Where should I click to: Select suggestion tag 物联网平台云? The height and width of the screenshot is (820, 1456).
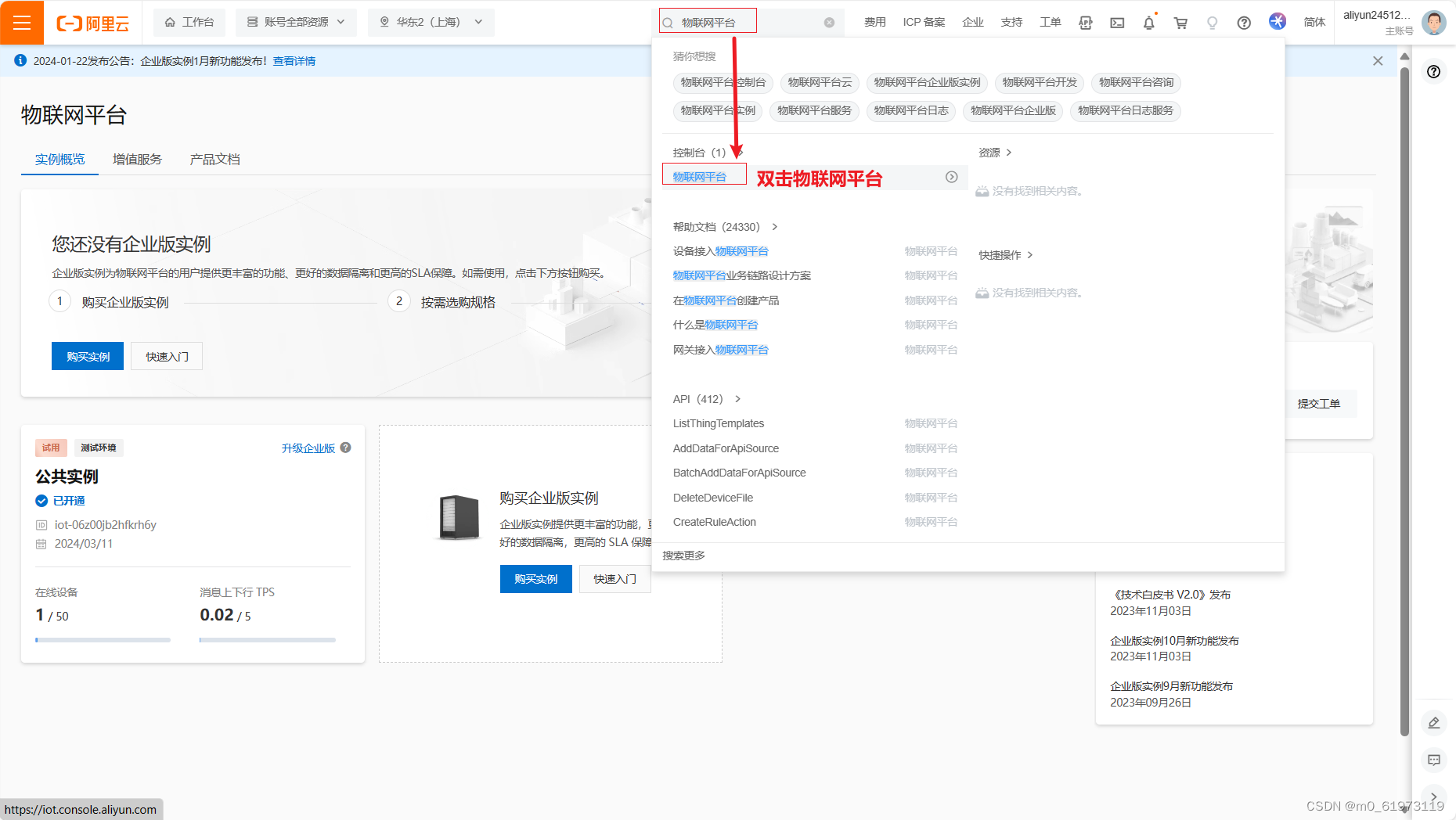[820, 82]
